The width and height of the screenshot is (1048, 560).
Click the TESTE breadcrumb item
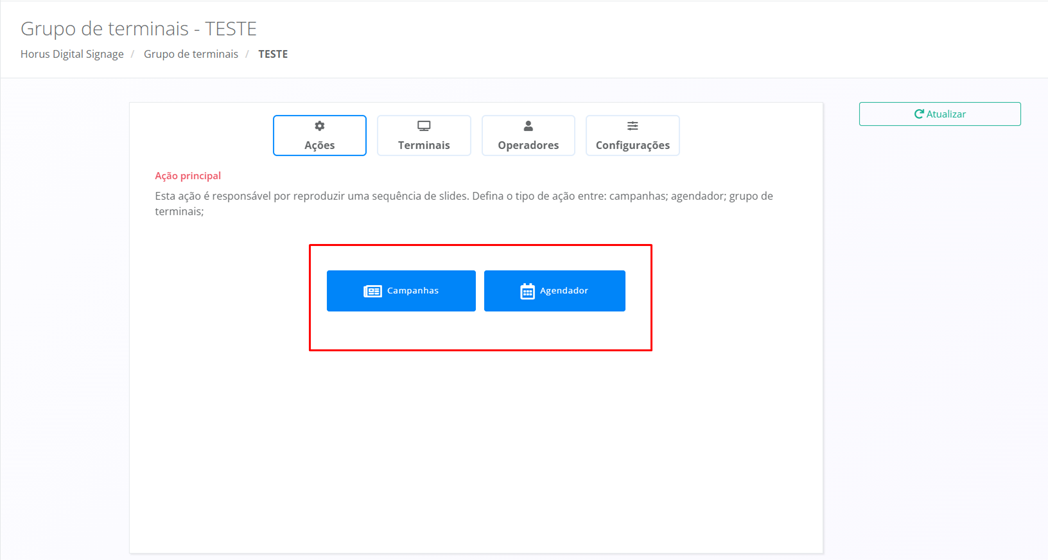point(273,54)
